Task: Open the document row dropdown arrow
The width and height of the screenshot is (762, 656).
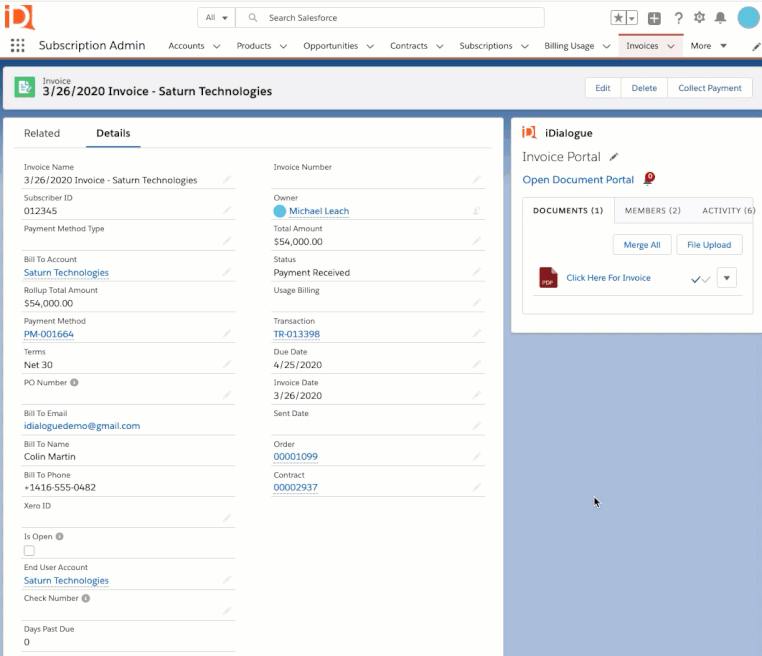Action: click(x=727, y=278)
